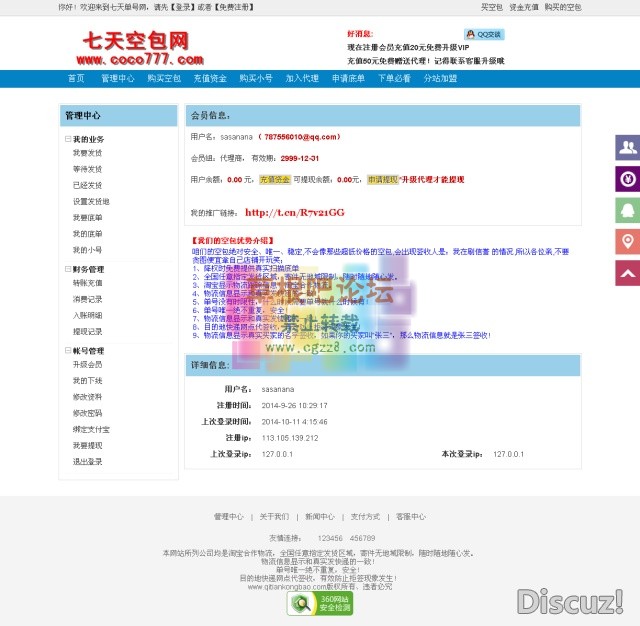
Task: Open 修改资料 in the sidebar
Action: [87, 397]
